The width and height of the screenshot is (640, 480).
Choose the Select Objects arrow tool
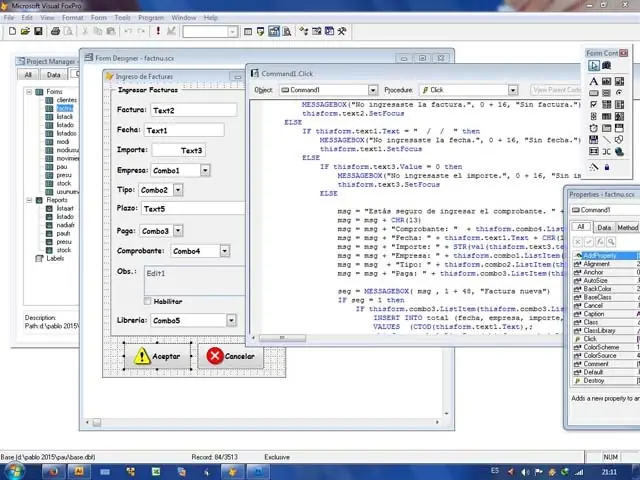pyautogui.click(x=594, y=65)
